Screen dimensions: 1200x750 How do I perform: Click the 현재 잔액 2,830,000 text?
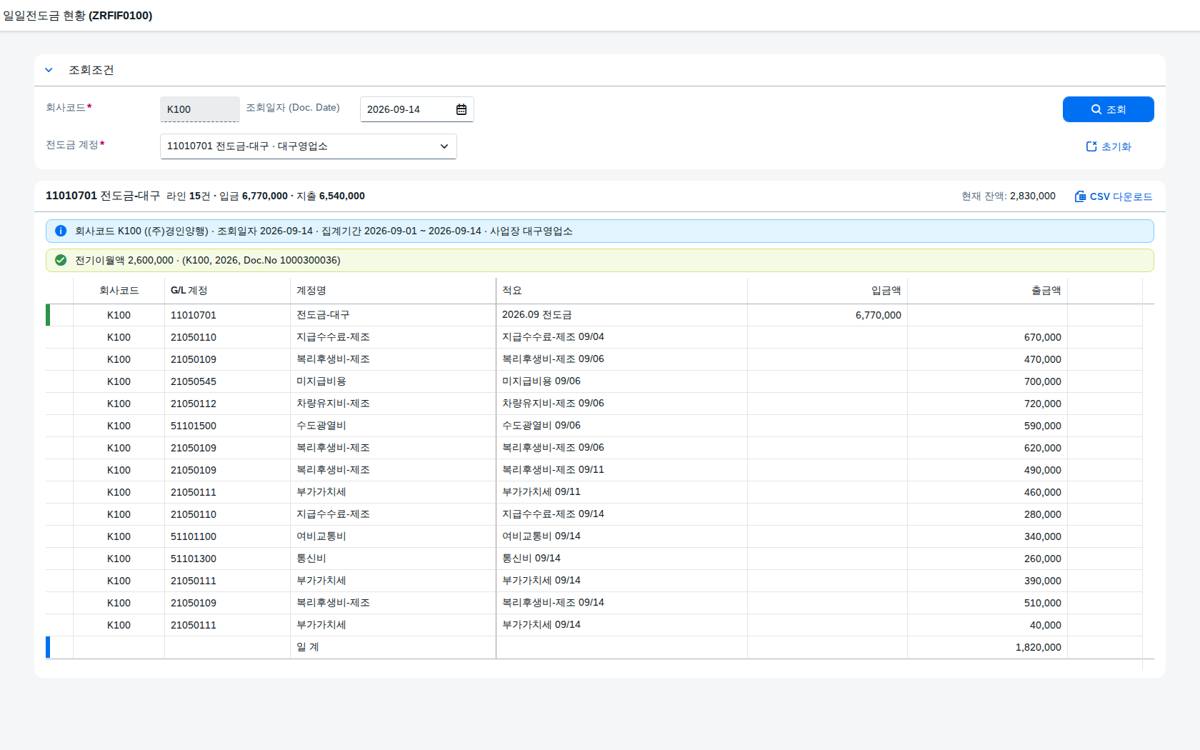[1008, 196]
